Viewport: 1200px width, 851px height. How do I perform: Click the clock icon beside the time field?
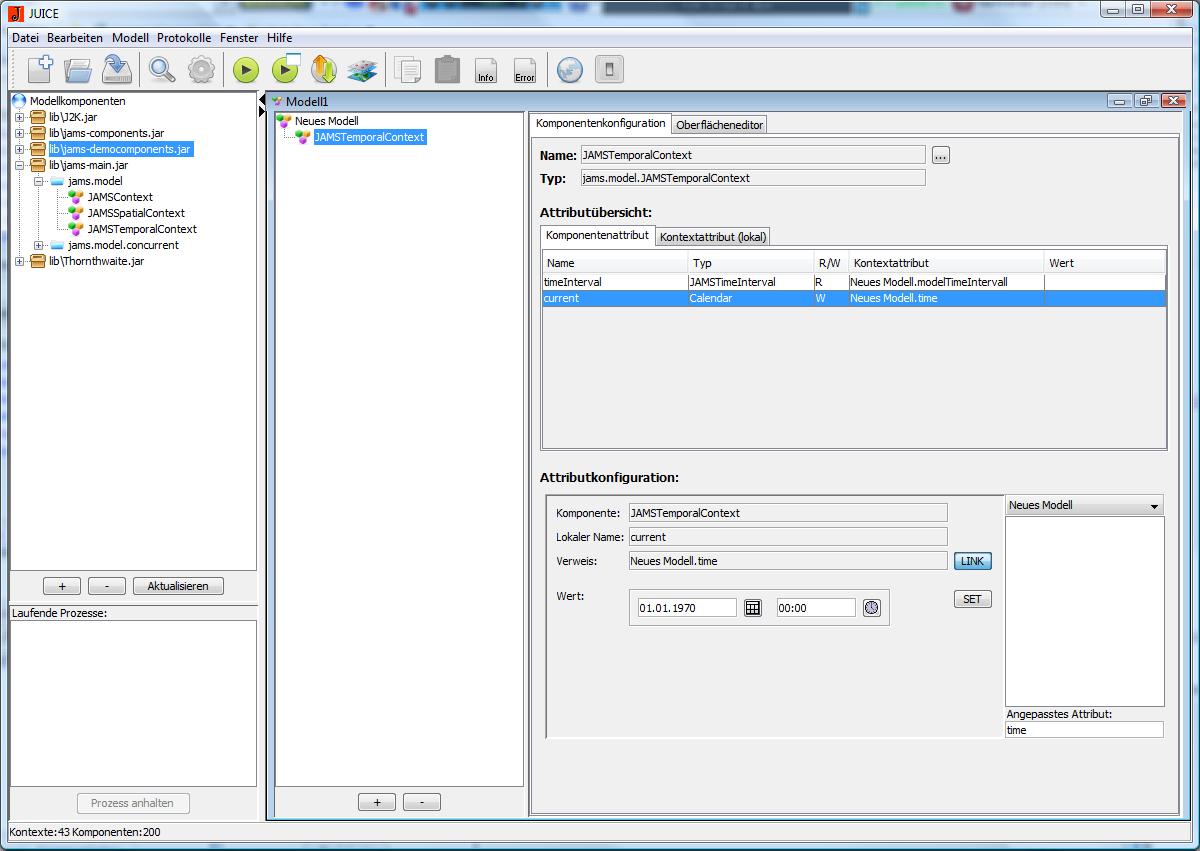point(871,607)
